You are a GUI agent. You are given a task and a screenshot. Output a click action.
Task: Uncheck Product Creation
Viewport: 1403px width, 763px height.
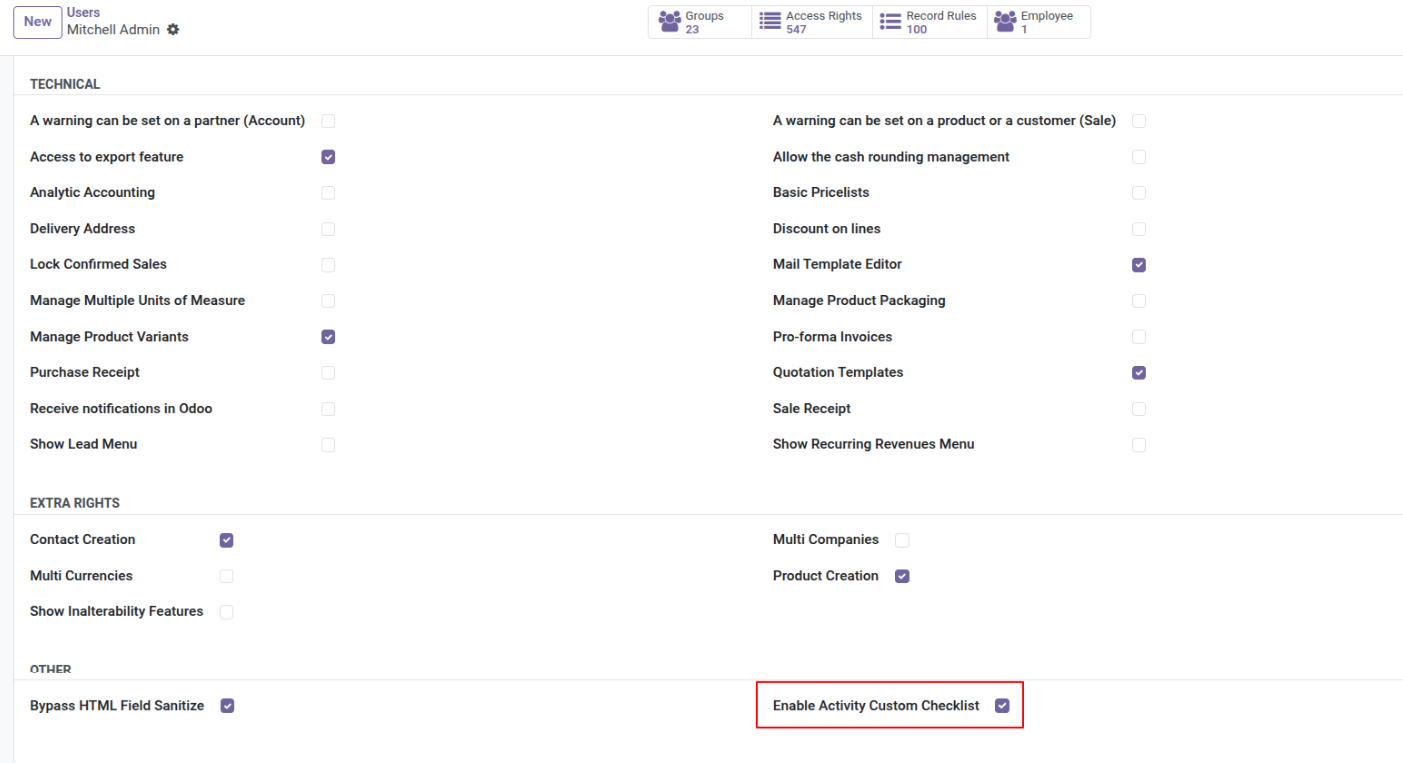(x=902, y=576)
